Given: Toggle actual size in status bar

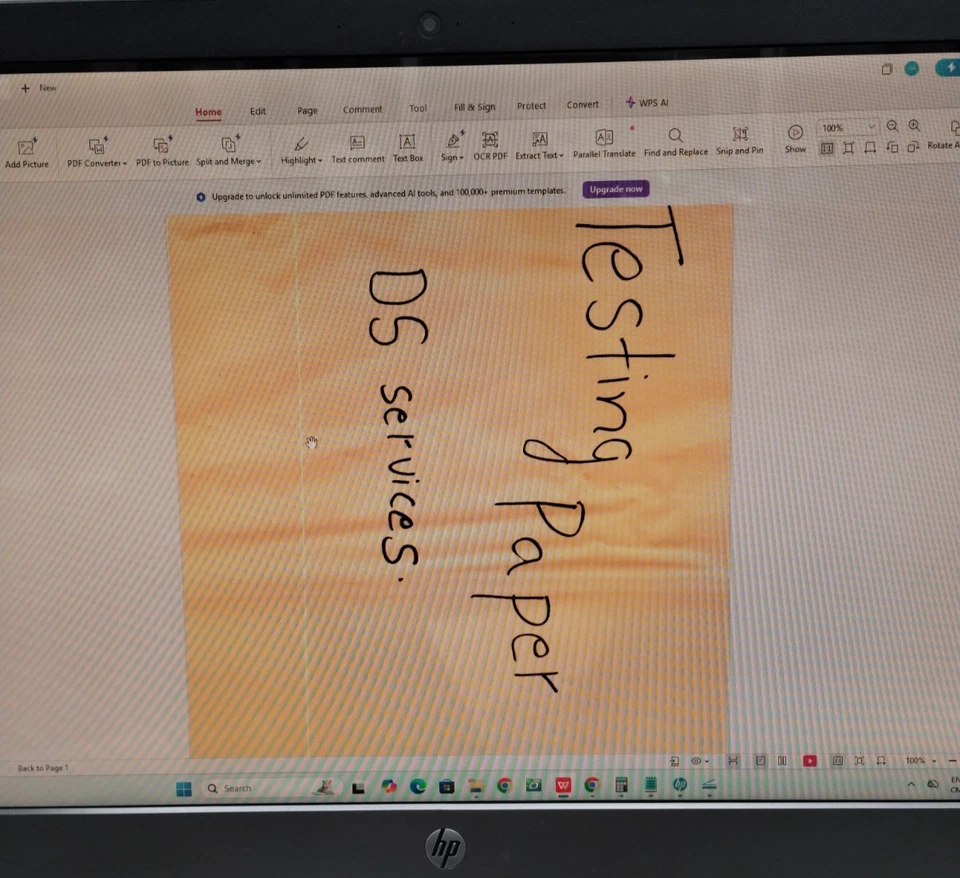Looking at the screenshot, I should click(x=838, y=760).
